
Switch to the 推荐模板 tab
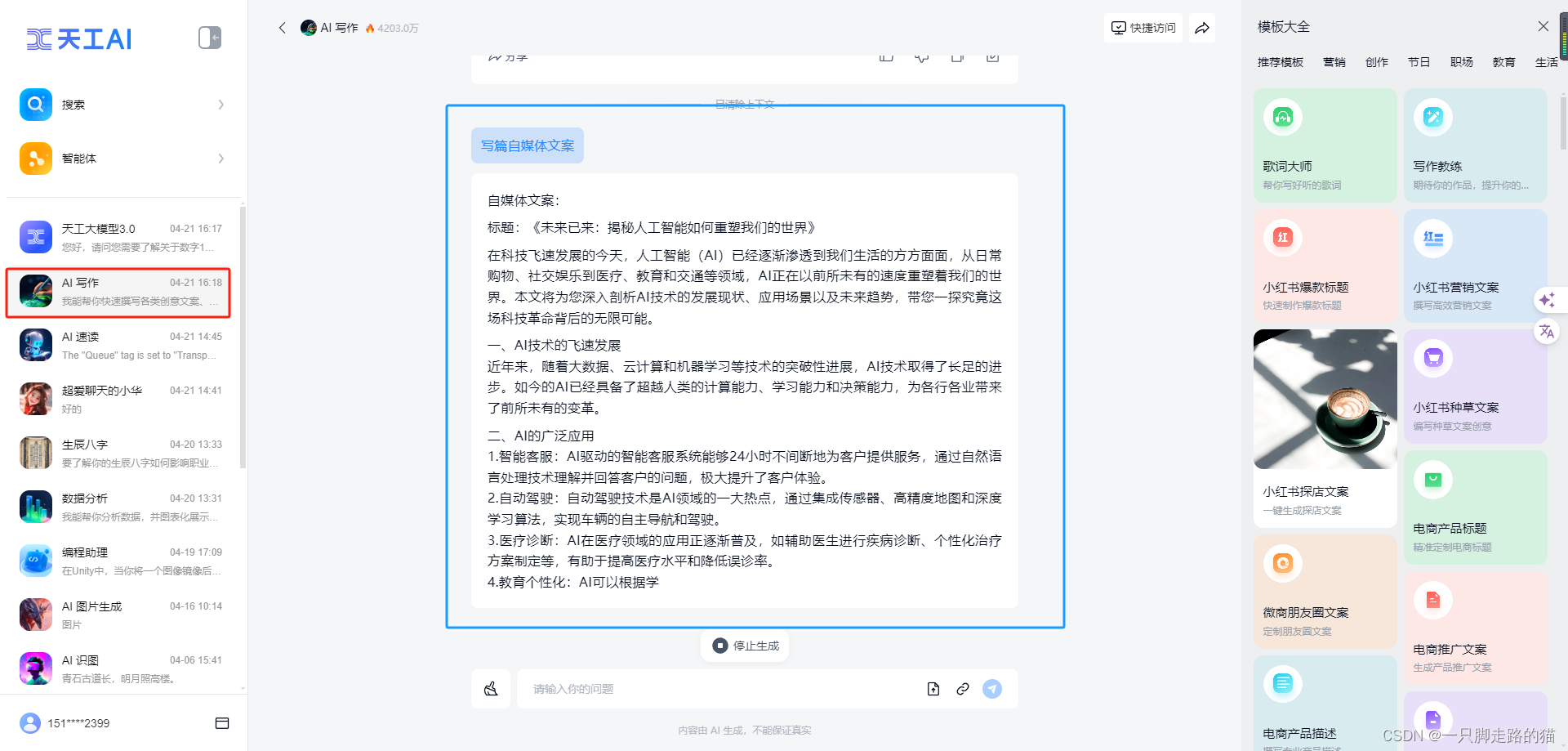click(1281, 62)
